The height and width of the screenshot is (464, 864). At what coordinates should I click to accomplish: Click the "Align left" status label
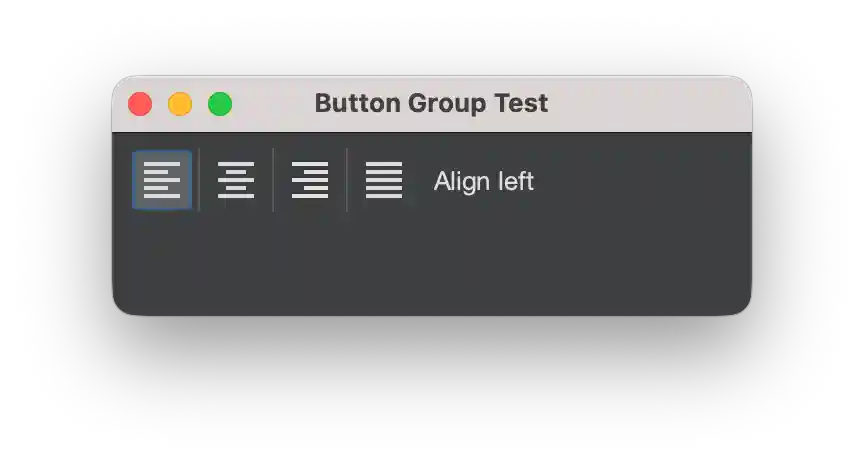[x=484, y=181]
